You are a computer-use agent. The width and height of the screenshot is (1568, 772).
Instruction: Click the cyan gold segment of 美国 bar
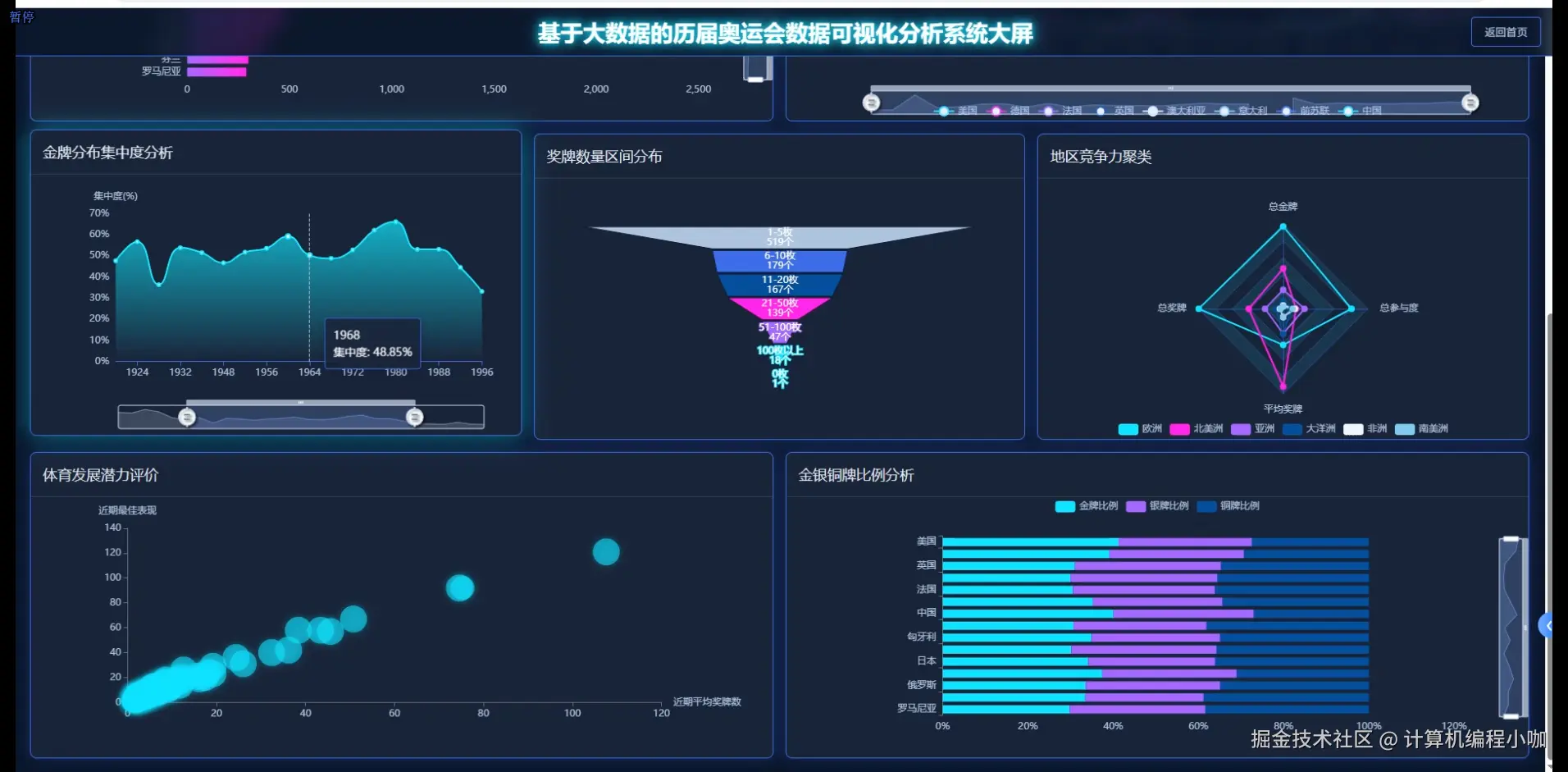point(1030,542)
